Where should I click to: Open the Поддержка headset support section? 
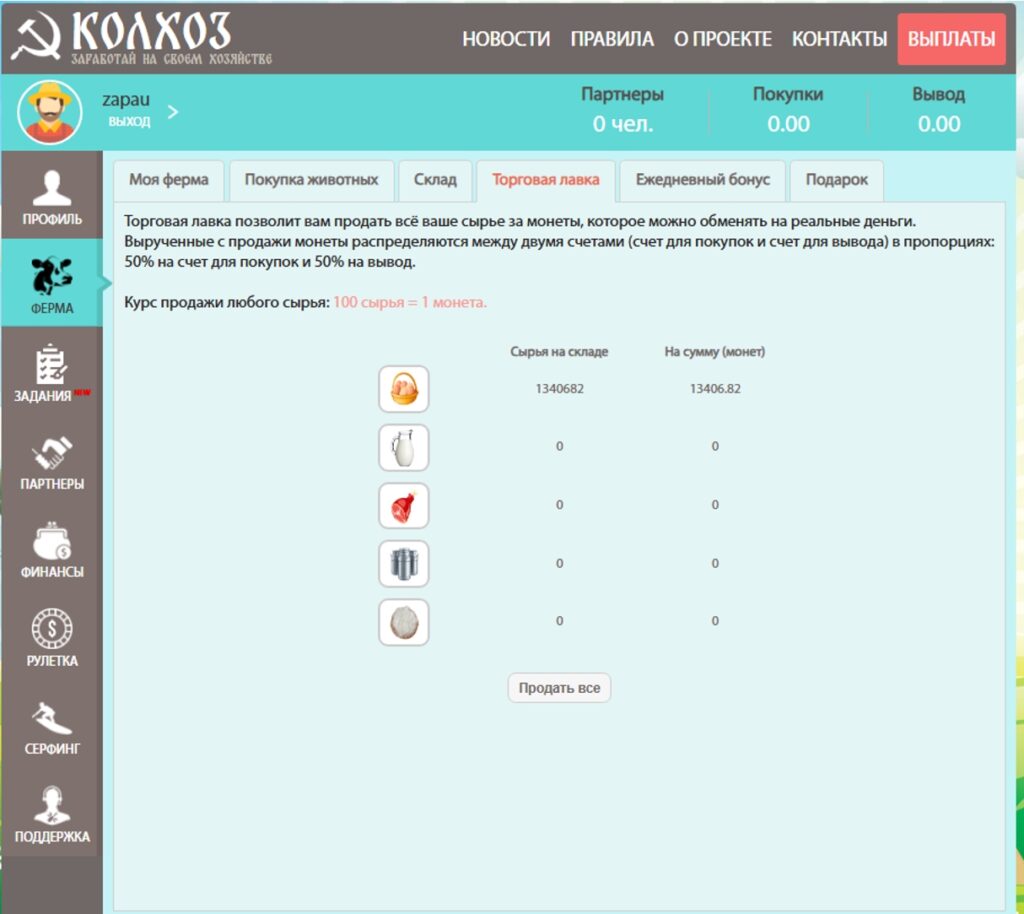tap(52, 813)
